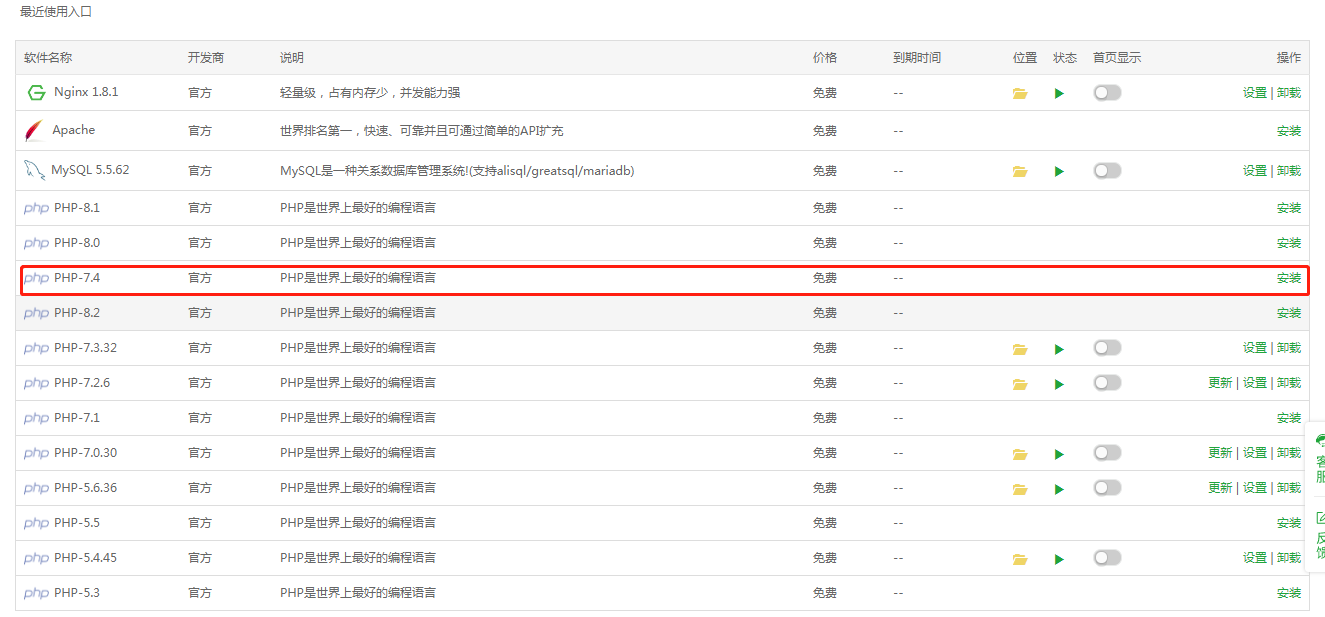This screenshot has width=1325, height=617.
Task: Click the php logo beside PHP-8.1
Action: click(x=36, y=208)
